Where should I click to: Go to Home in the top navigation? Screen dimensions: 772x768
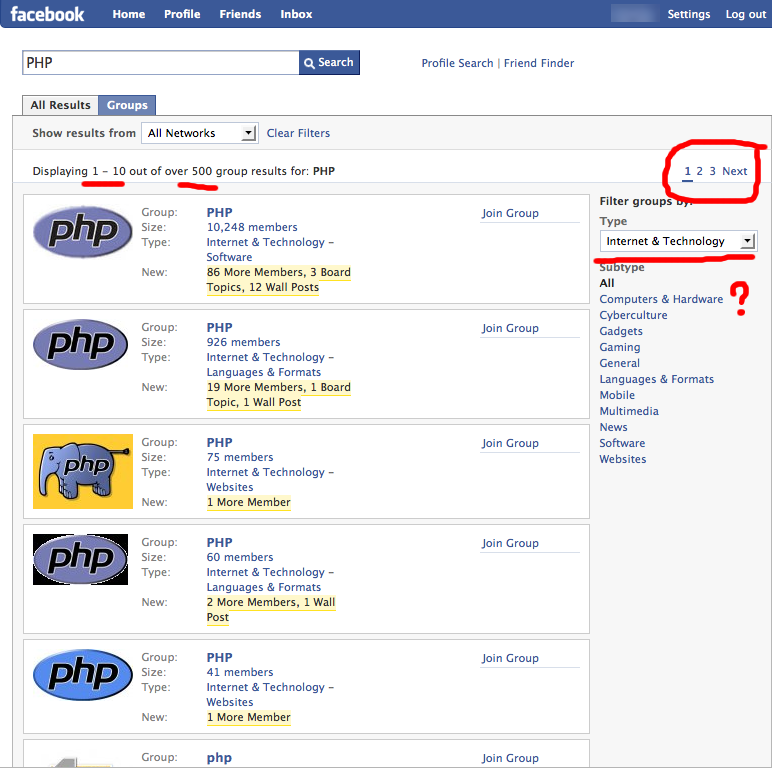click(129, 14)
